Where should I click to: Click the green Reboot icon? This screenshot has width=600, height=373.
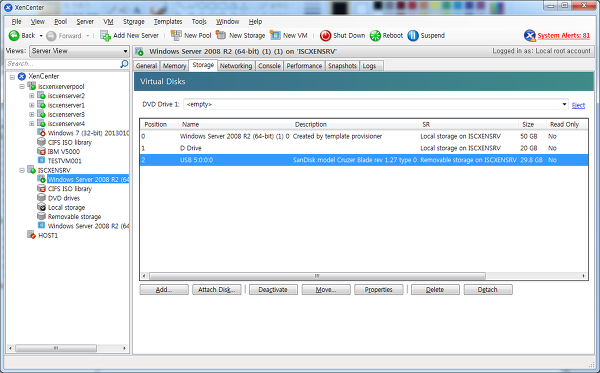(x=375, y=36)
